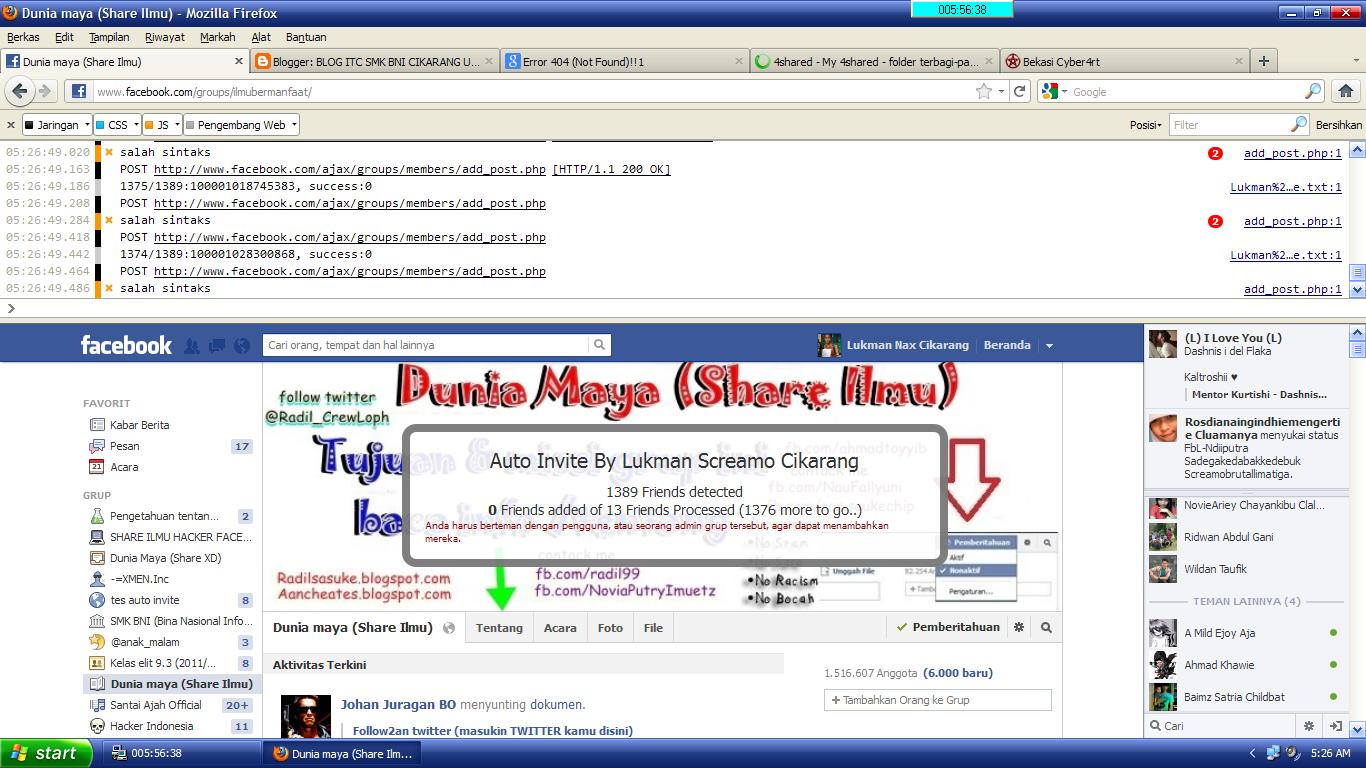Click Bersihkan to clear the console
Screen dimensions: 1366x768
tap(1338, 125)
